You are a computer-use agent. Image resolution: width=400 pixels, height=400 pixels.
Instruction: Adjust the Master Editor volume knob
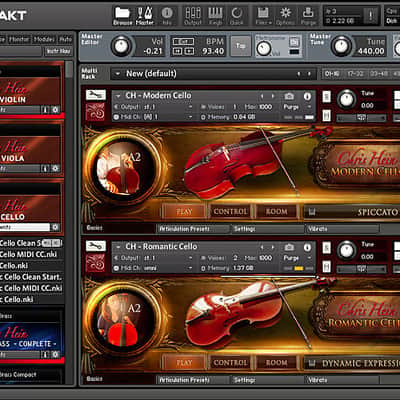[121, 46]
